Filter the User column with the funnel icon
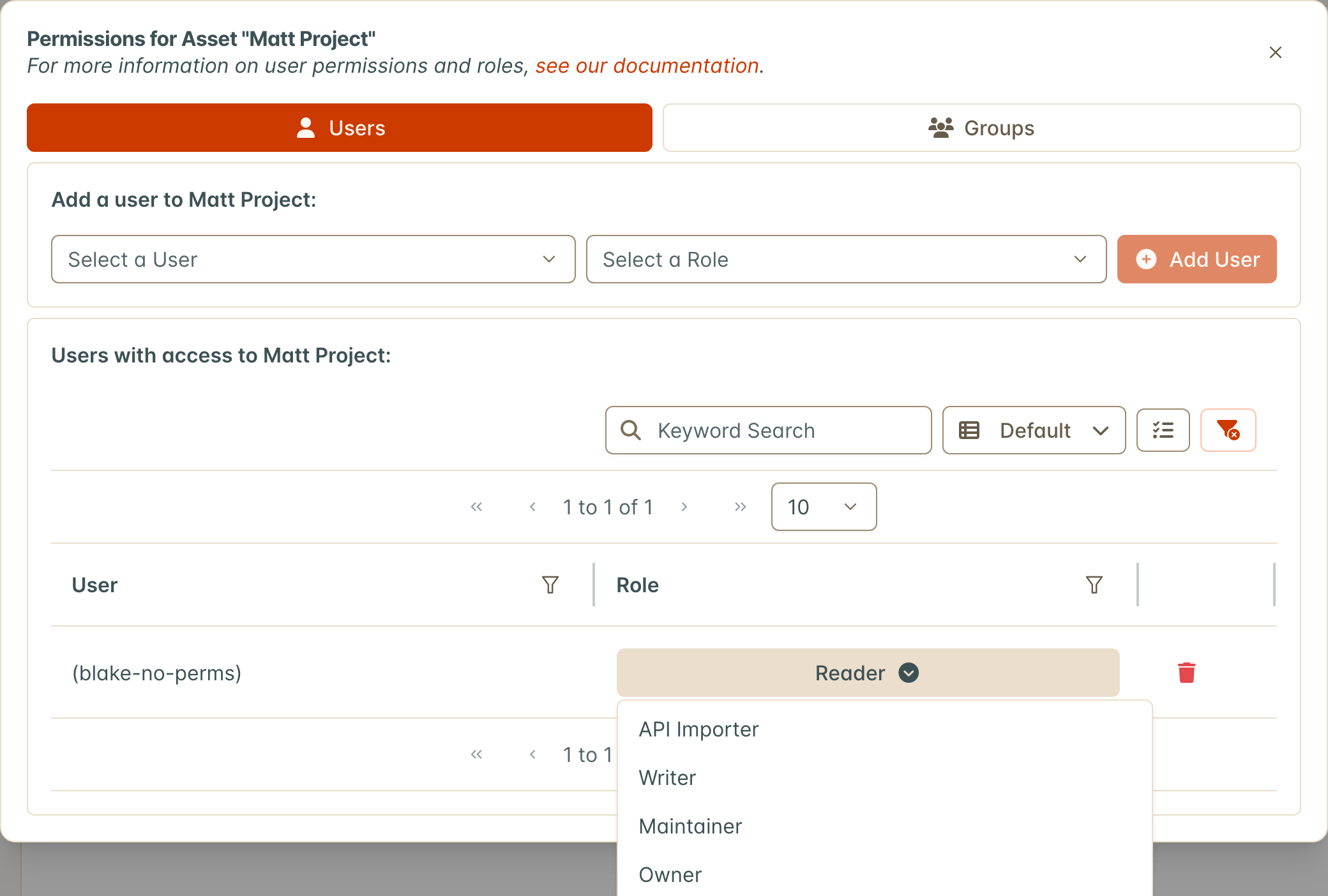The width and height of the screenshot is (1328, 896). [550, 585]
